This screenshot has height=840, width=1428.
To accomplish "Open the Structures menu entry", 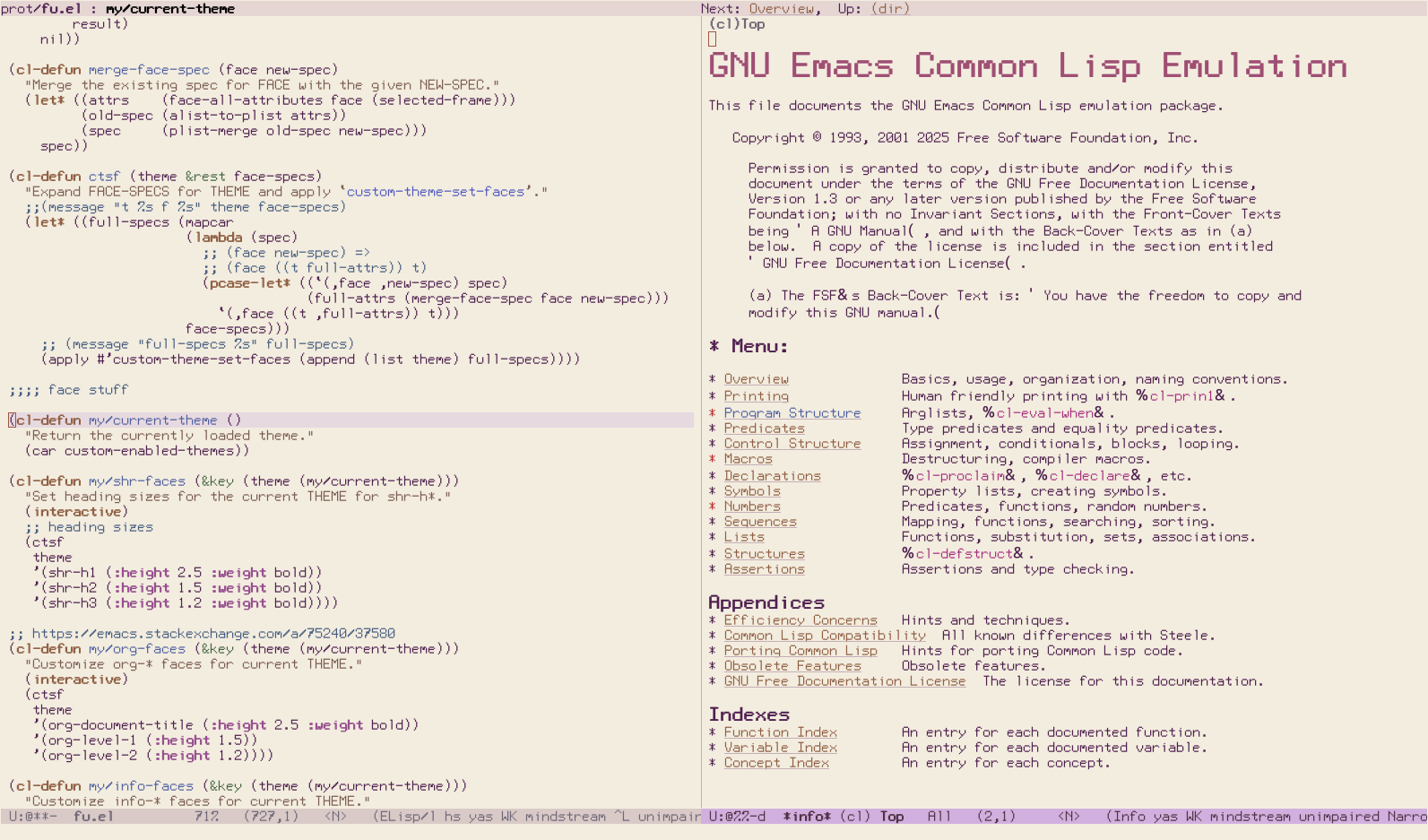I will click(x=764, y=553).
